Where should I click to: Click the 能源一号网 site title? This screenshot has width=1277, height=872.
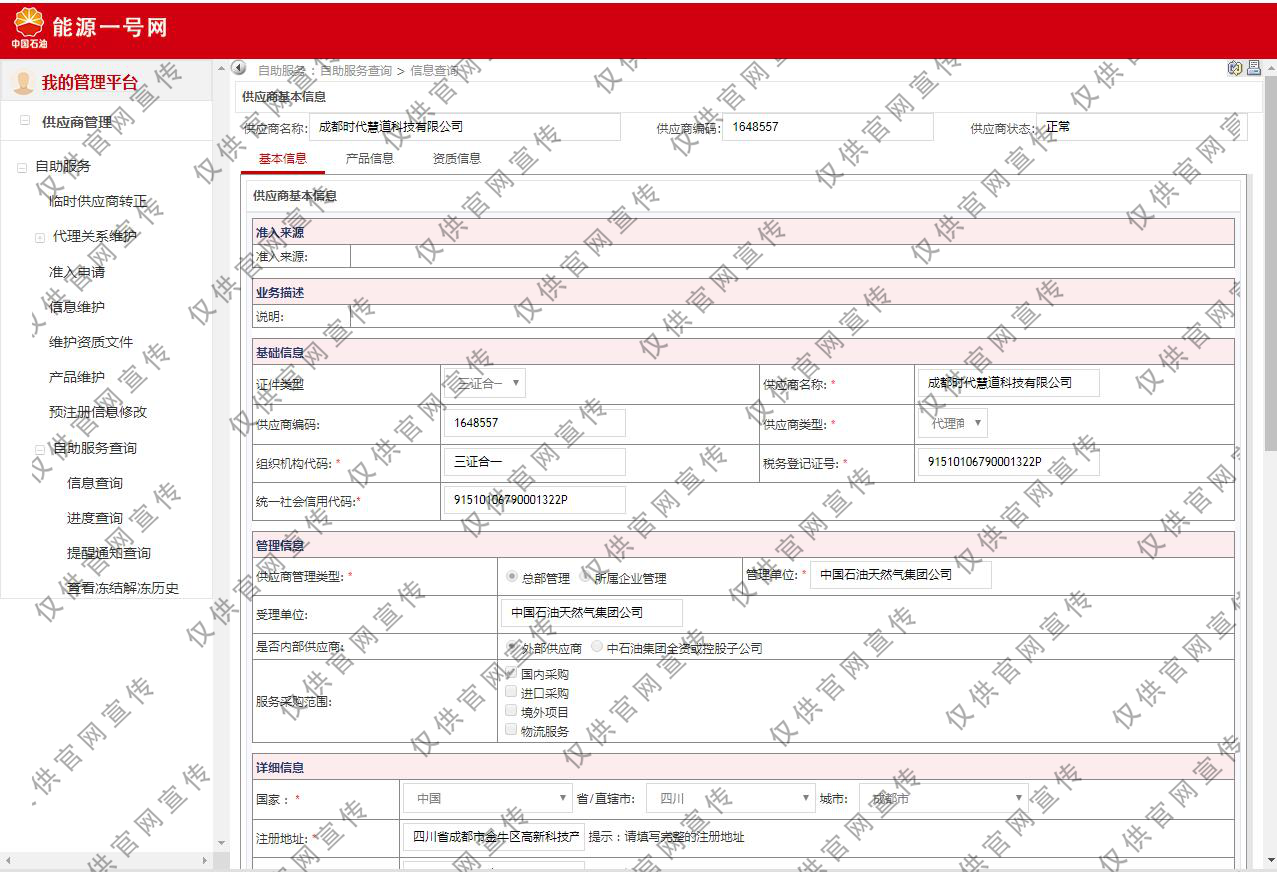click(x=110, y=27)
